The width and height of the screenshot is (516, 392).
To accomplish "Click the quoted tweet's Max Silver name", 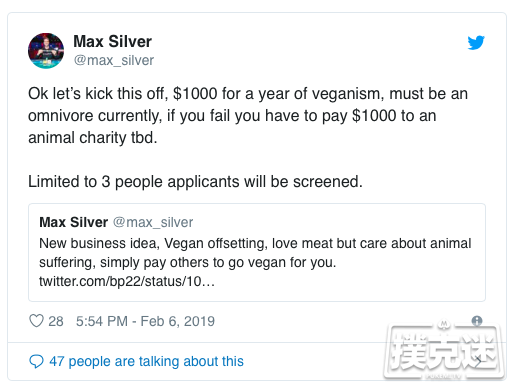I will 74,222.
